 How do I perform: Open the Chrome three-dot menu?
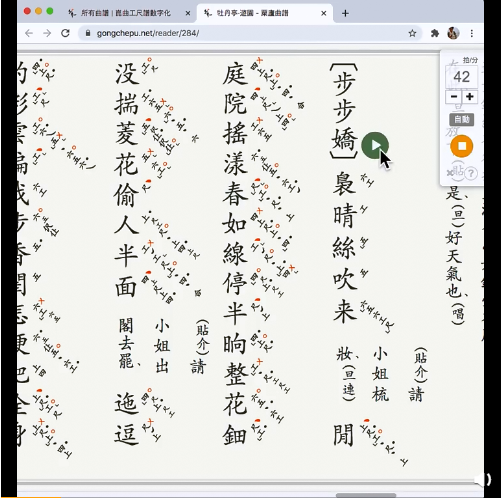472,33
